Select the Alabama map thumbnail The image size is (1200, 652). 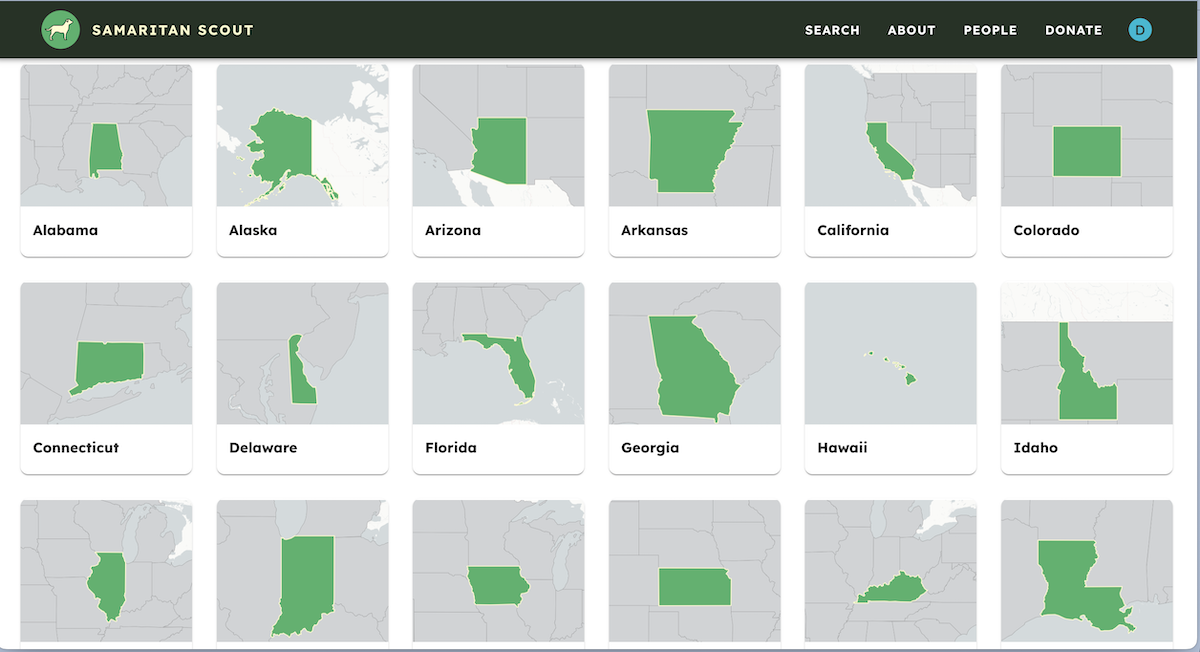(x=106, y=137)
